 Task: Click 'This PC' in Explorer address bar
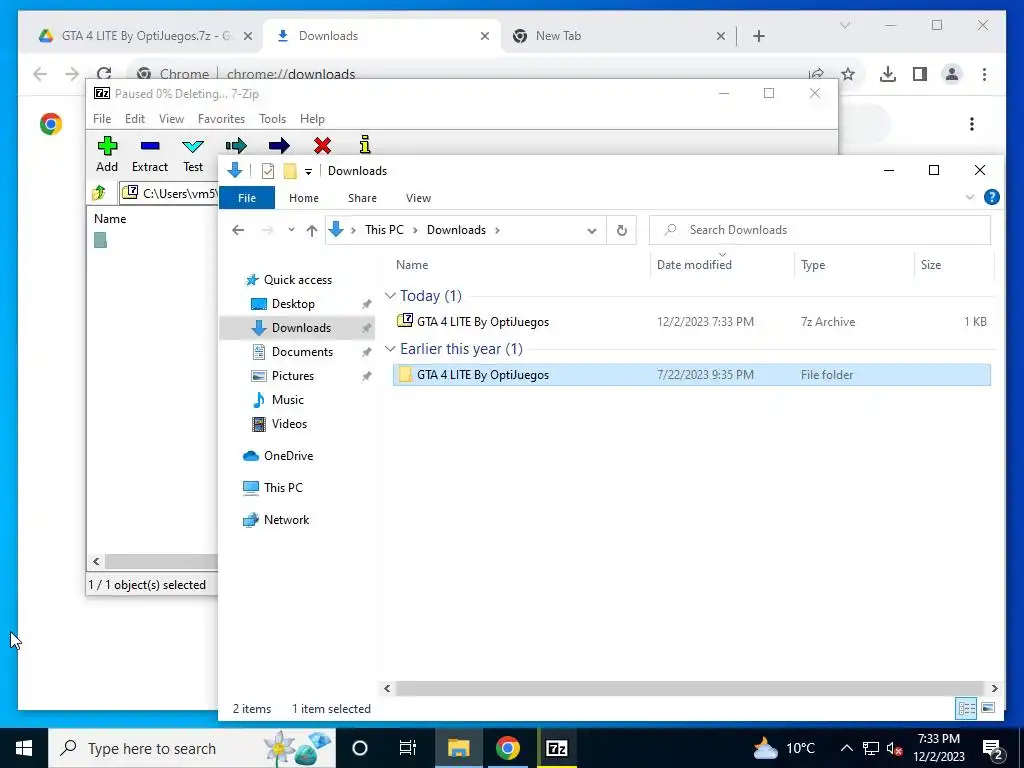[384, 230]
